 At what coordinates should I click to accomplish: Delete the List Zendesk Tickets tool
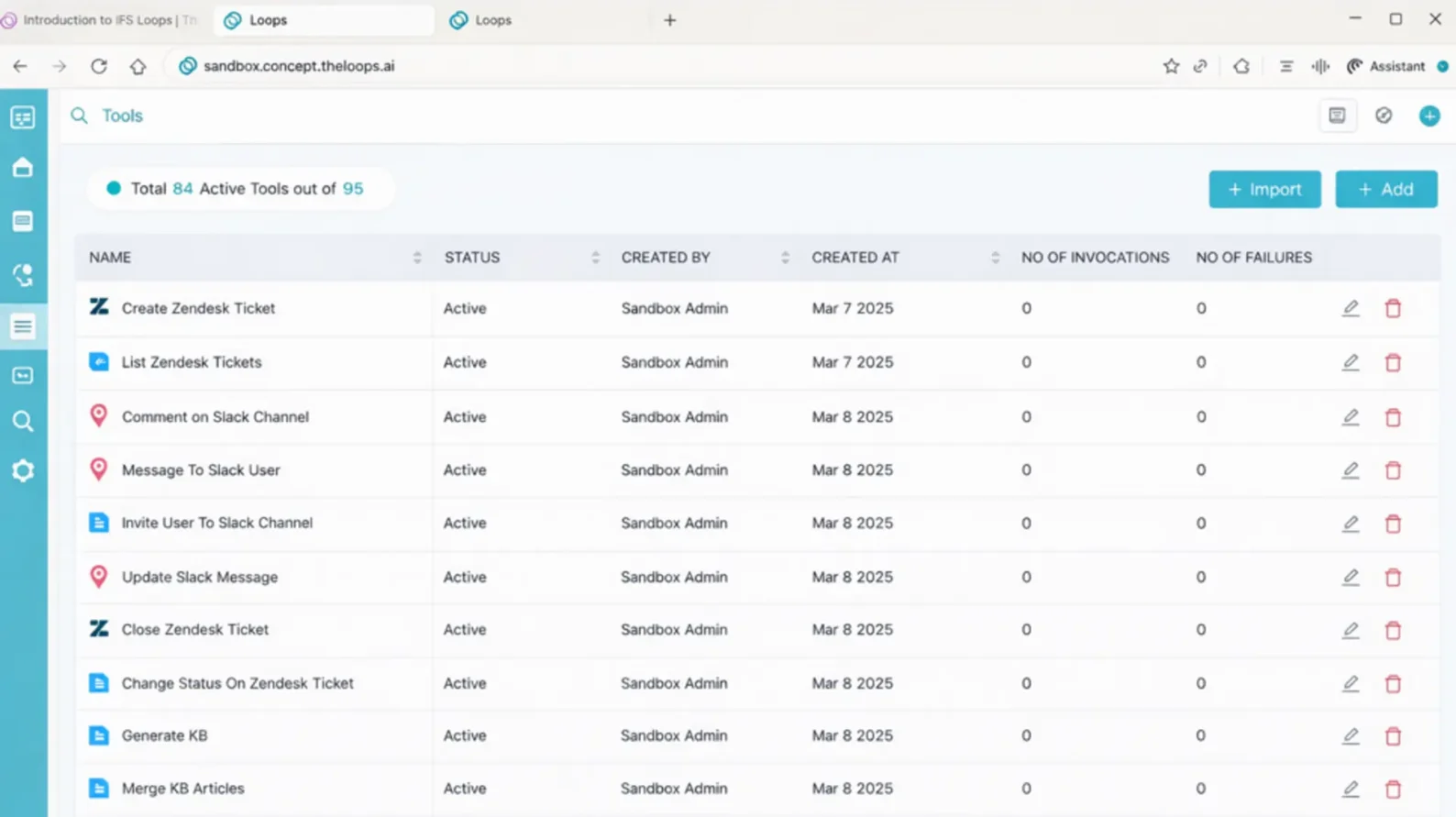(1393, 363)
